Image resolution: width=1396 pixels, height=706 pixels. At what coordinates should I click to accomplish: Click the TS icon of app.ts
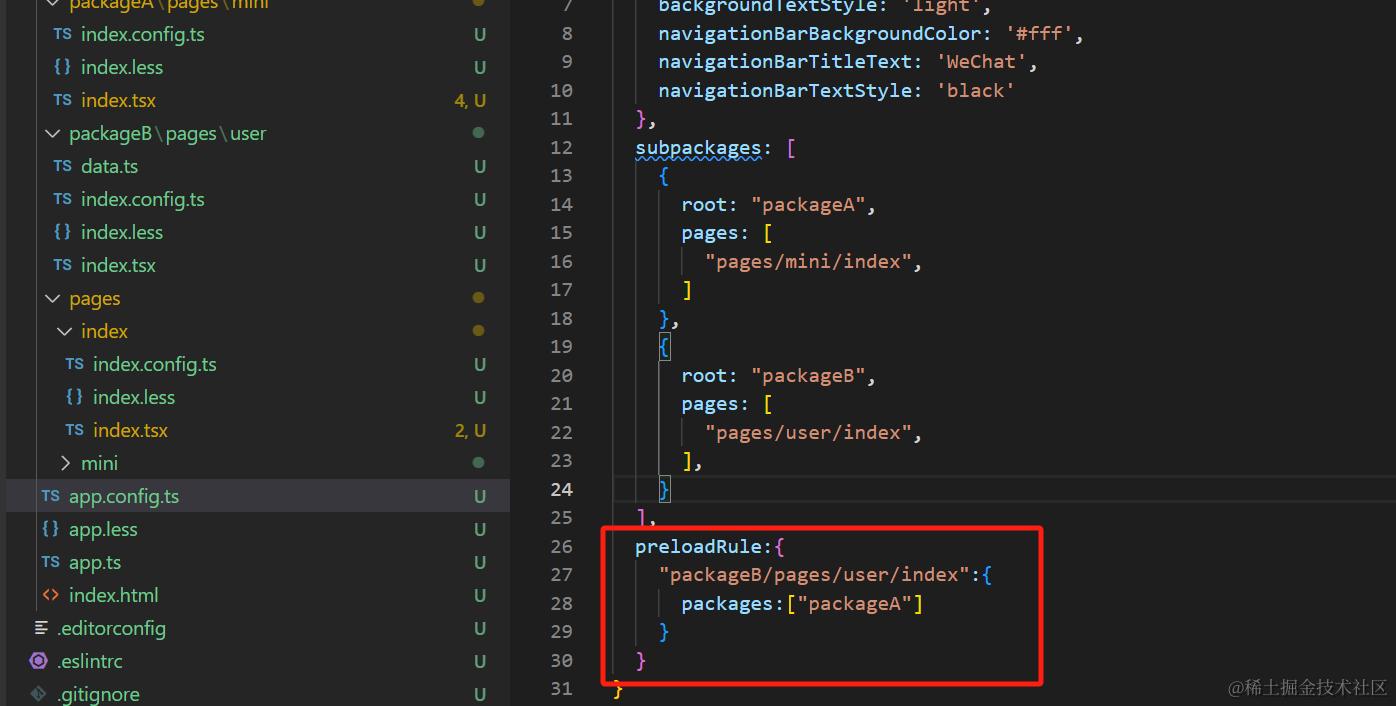pos(50,562)
